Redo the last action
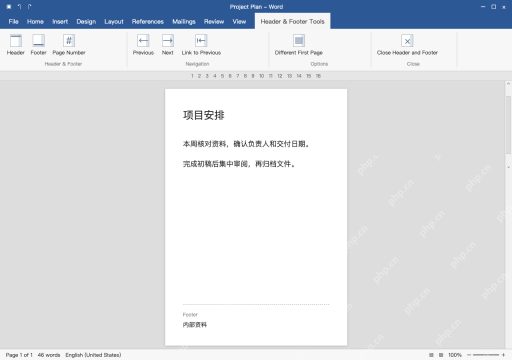512x360 pixels. click(29, 7)
